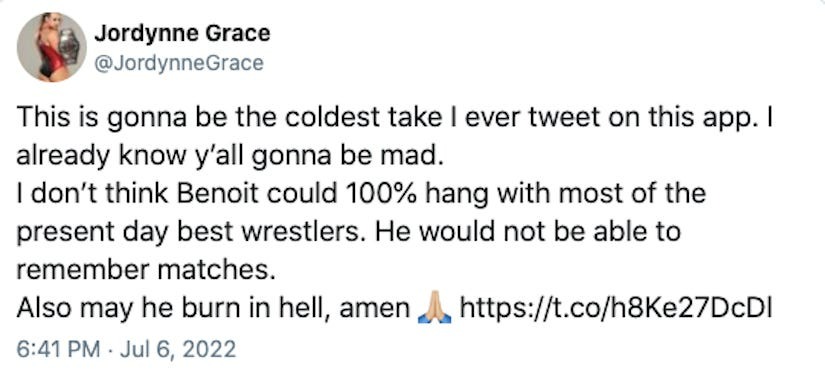Click the Jordynne Grace display name
The width and height of the screenshot is (825, 380).
(x=182, y=34)
